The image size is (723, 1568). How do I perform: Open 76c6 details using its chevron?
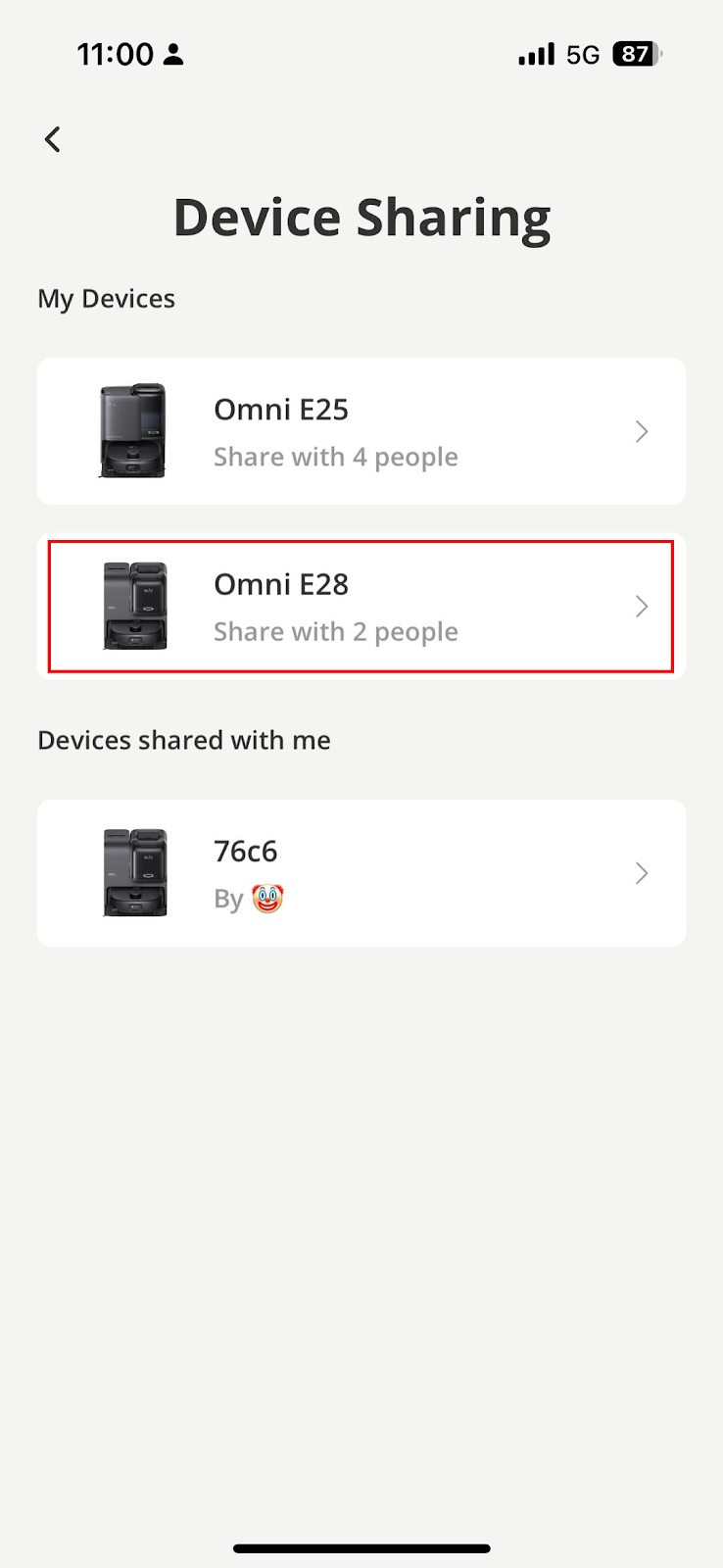tap(642, 873)
